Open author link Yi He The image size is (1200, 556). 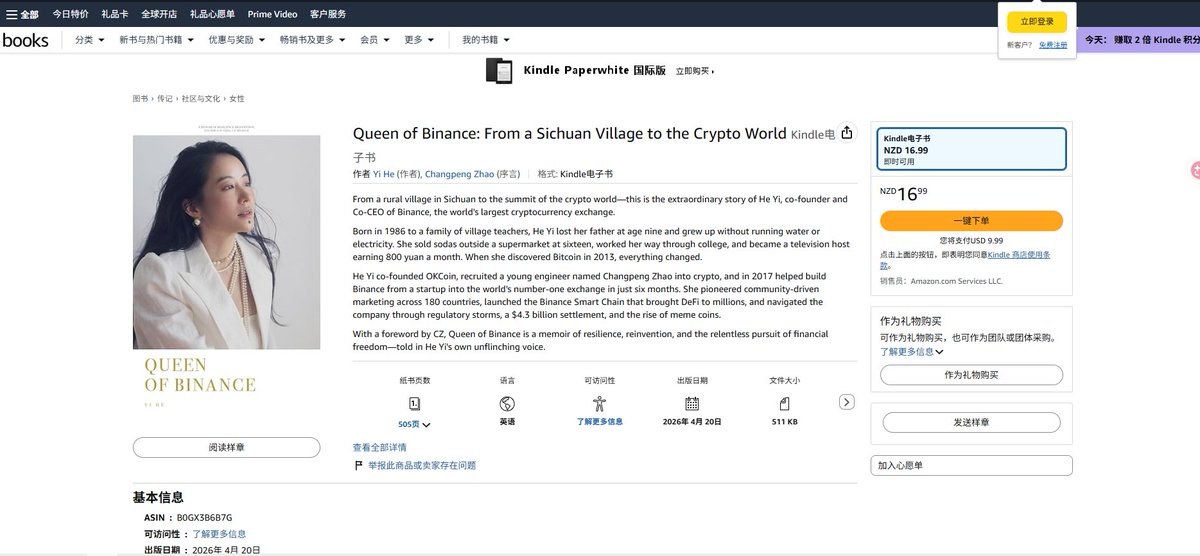pos(384,174)
